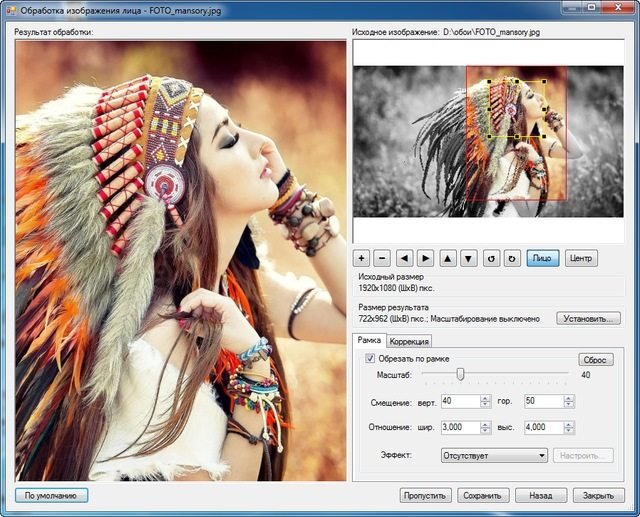
Task: Move frame up with up arrow button
Action: click(x=448, y=258)
